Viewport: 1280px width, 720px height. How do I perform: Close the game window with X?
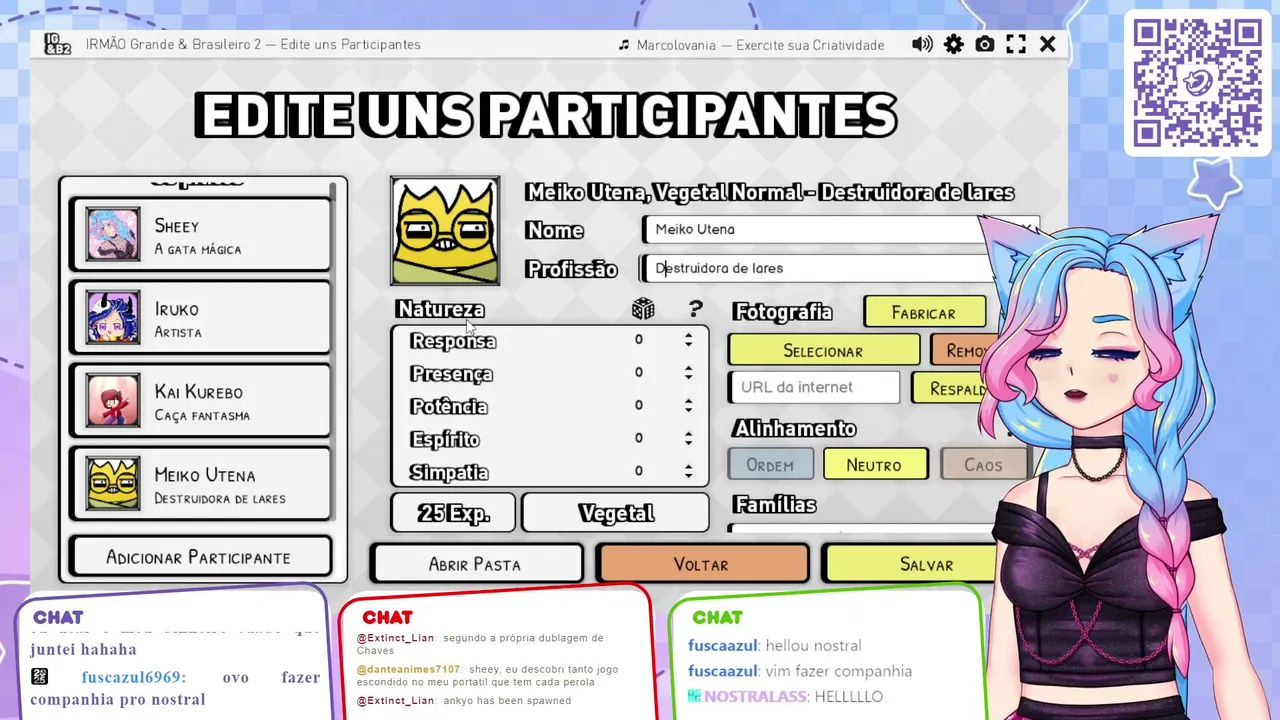(1048, 44)
